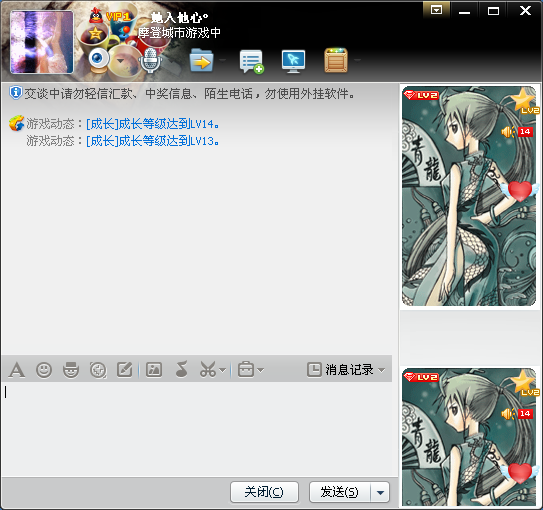This screenshot has width=543, height=510.
Task: Open the magic emoticon VIP face
Action: tap(71, 370)
